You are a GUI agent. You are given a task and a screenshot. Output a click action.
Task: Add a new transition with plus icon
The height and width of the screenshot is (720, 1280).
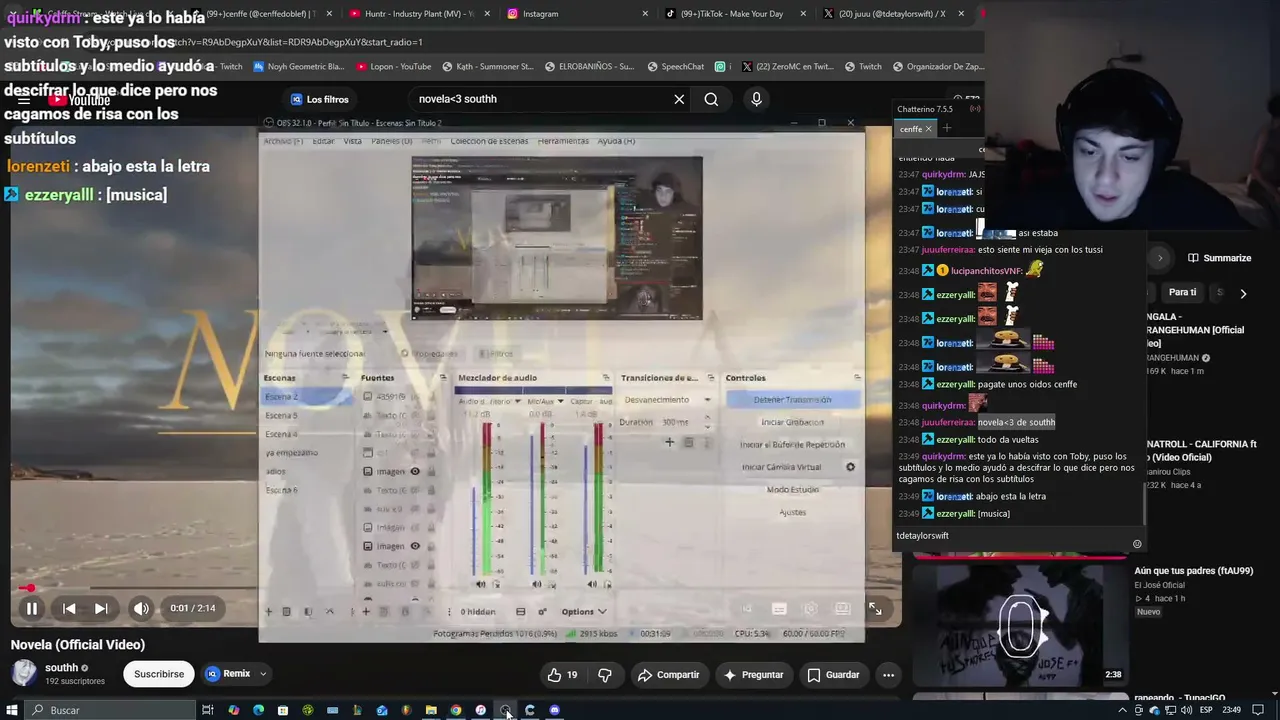pos(669,442)
